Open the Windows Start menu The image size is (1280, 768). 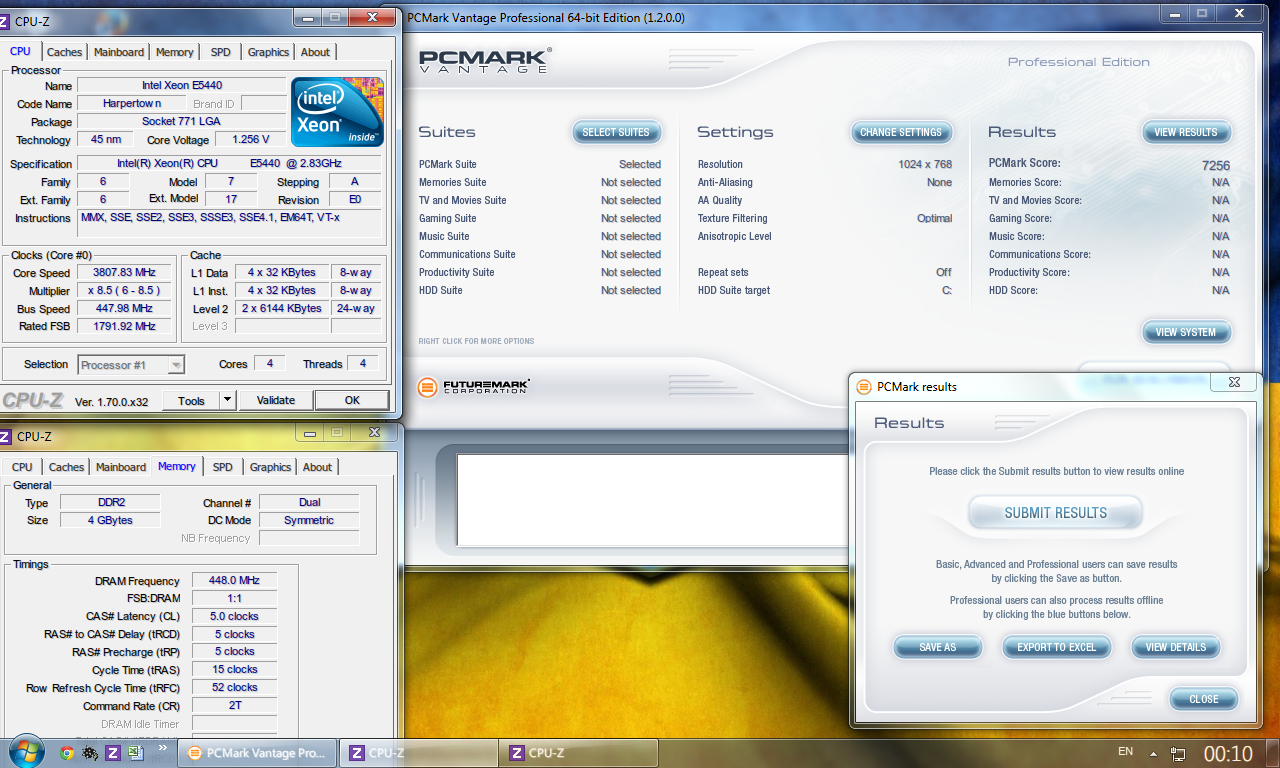[25, 752]
